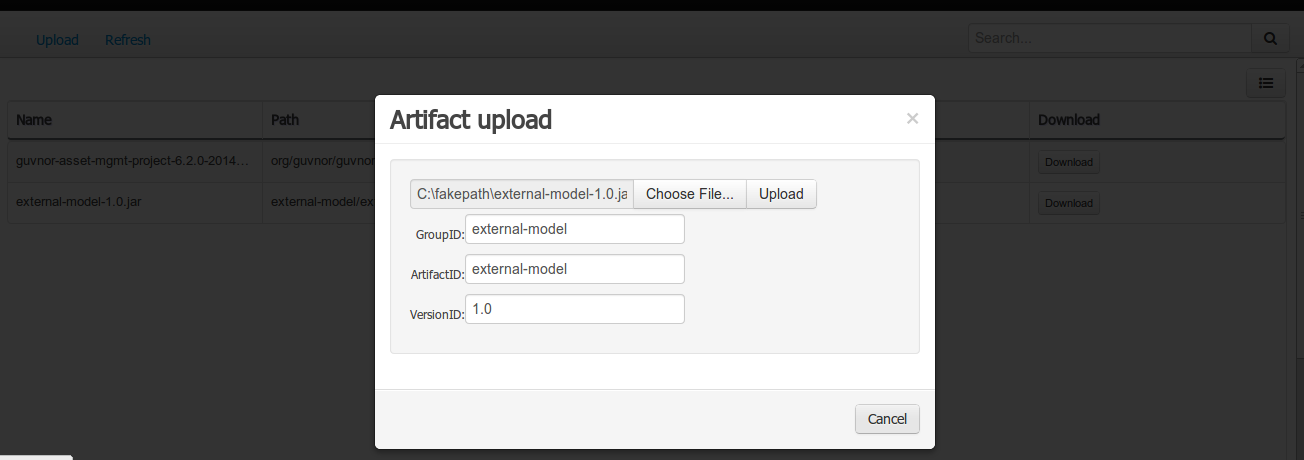Click the Refresh link
The image size is (1304, 460).
click(x=128, y=40)
